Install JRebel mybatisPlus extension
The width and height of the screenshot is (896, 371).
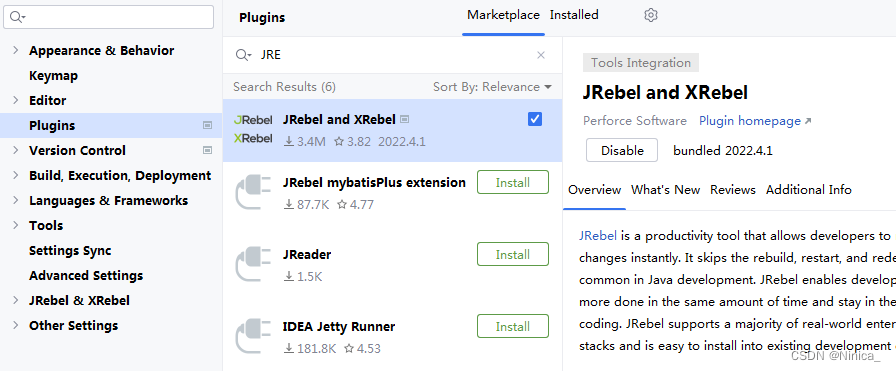tap(513, 182)
